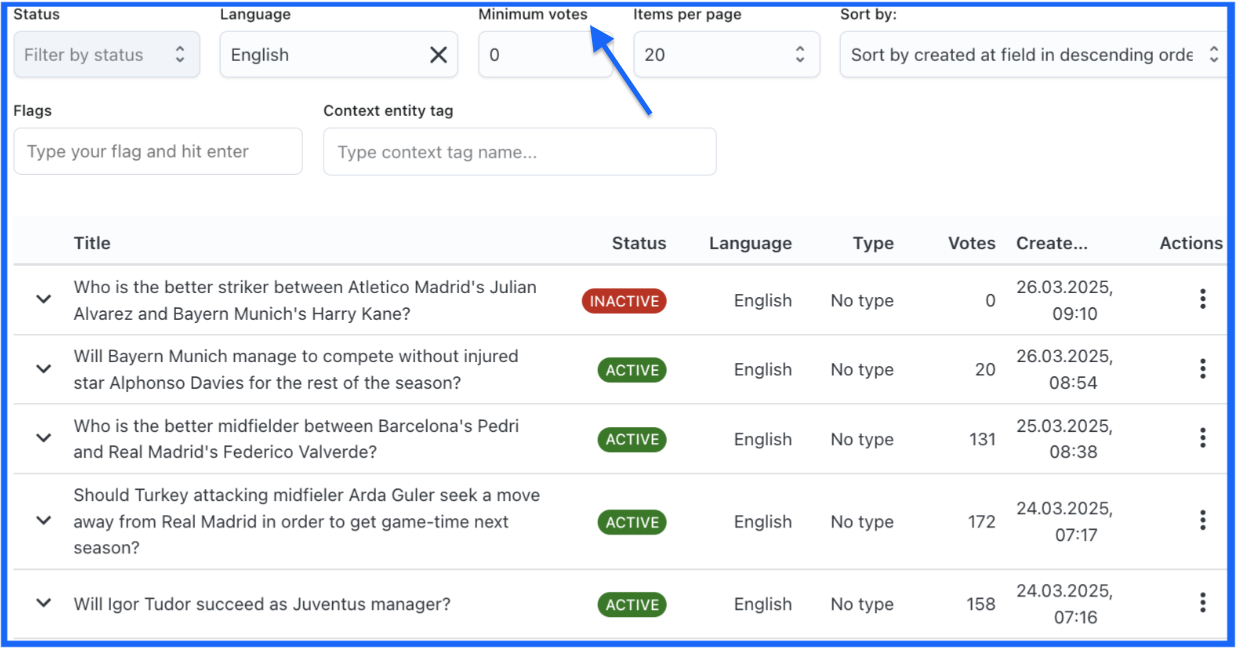Viewport: 1238px width, 650px height.
Task: Click the Status column header
Action: pos(639,243)
